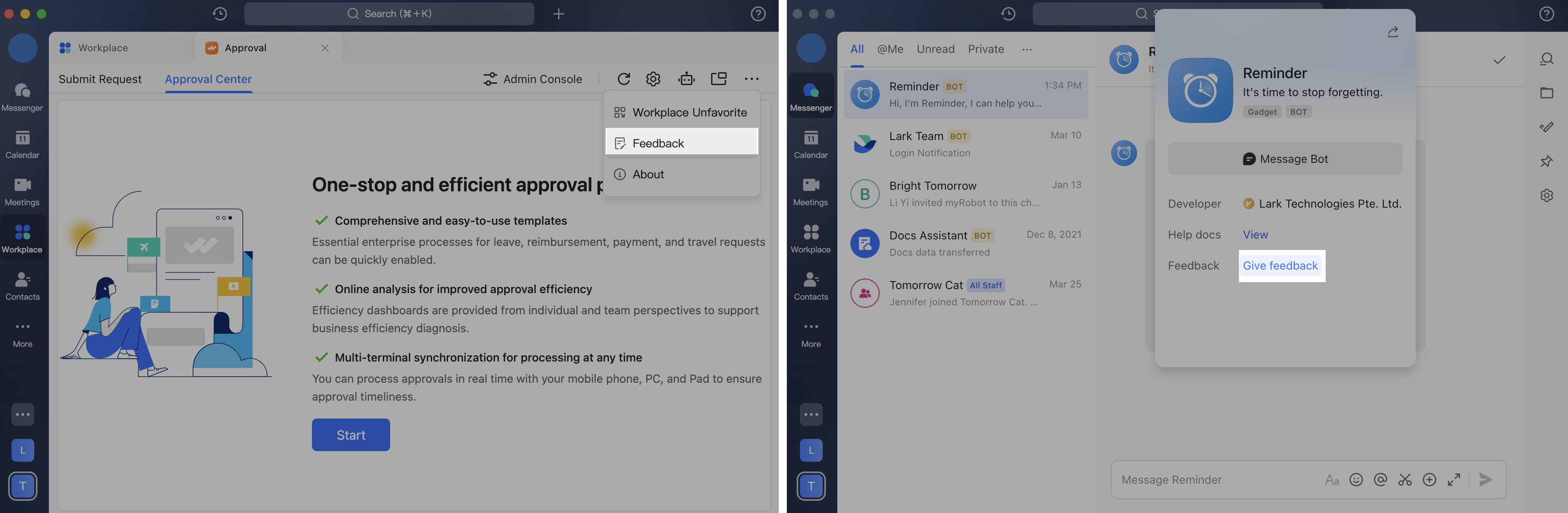Search within the Reminder chat
This screenshot has height=513, width=1568.
[1547, 59]
